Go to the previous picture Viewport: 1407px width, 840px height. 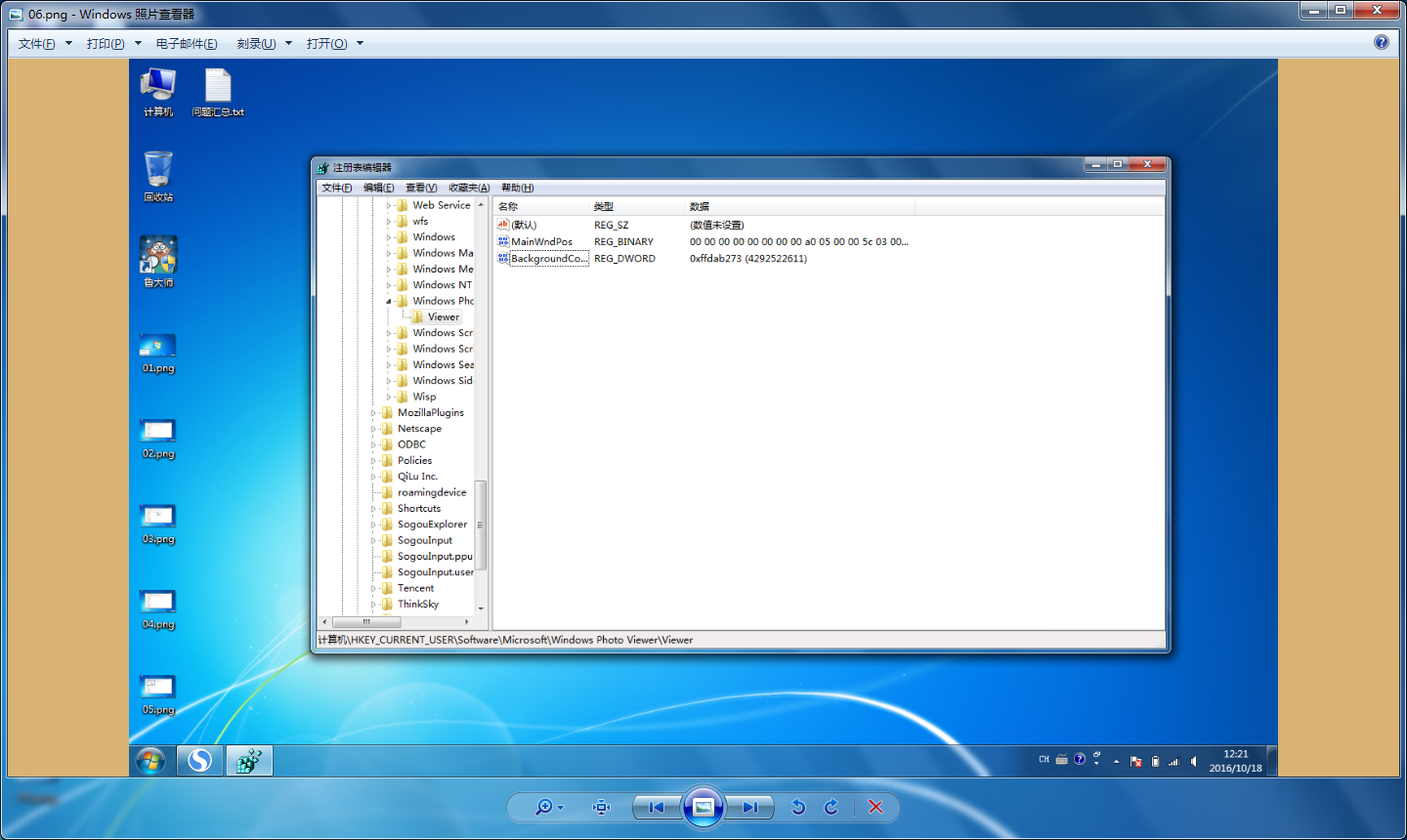point(657,807)
